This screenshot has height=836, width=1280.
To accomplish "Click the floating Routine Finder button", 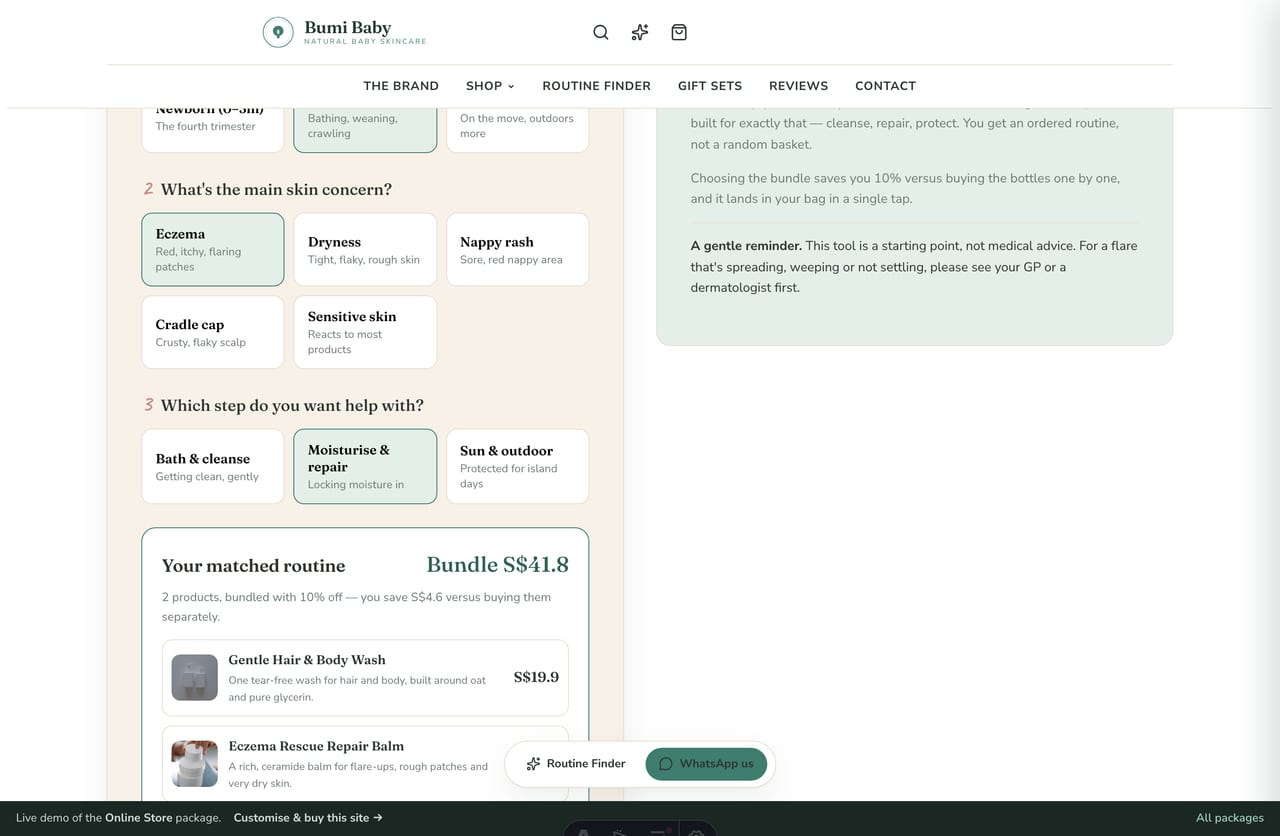I will 576,764.
